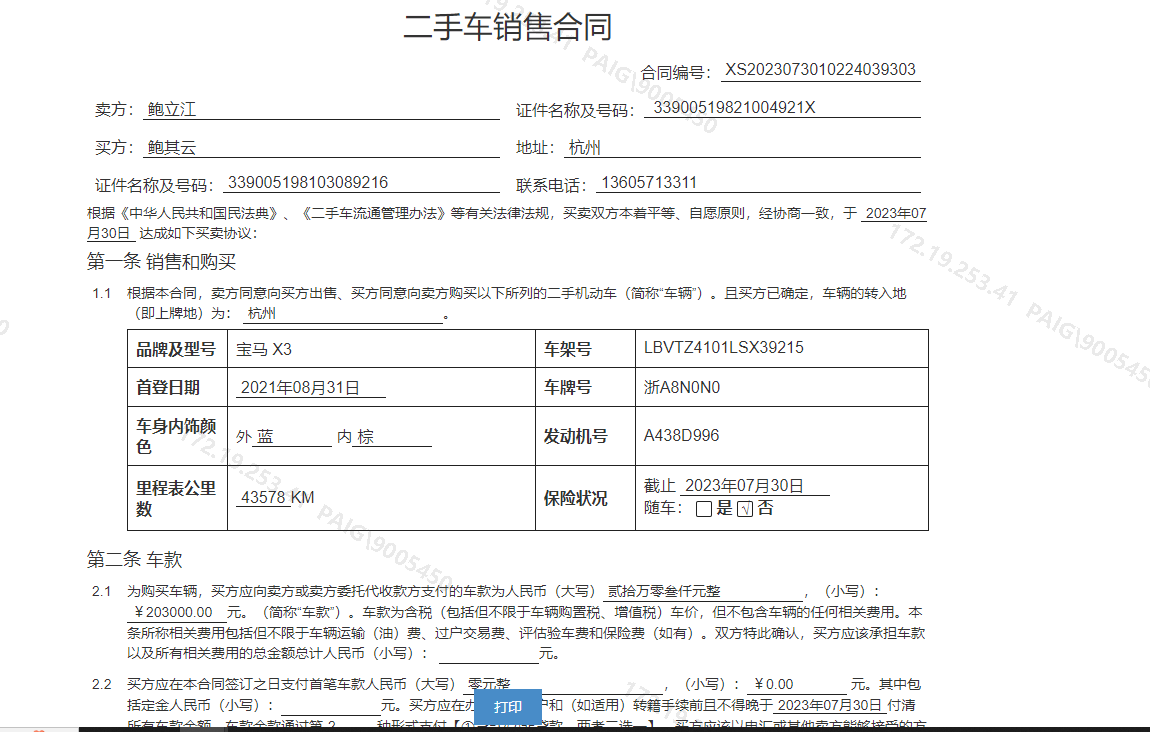Click license plate 浙A8N0N0

pos(682,387)
